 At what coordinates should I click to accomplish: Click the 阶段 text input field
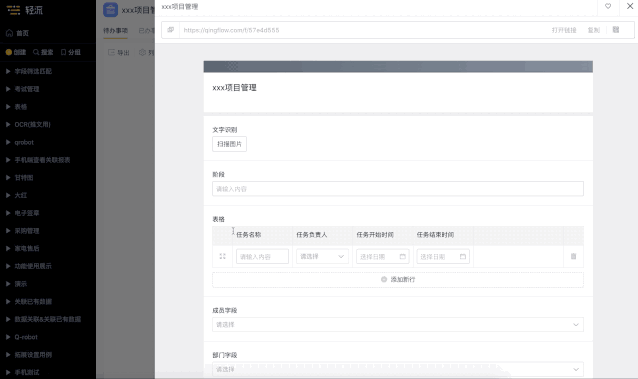(398, 189)
